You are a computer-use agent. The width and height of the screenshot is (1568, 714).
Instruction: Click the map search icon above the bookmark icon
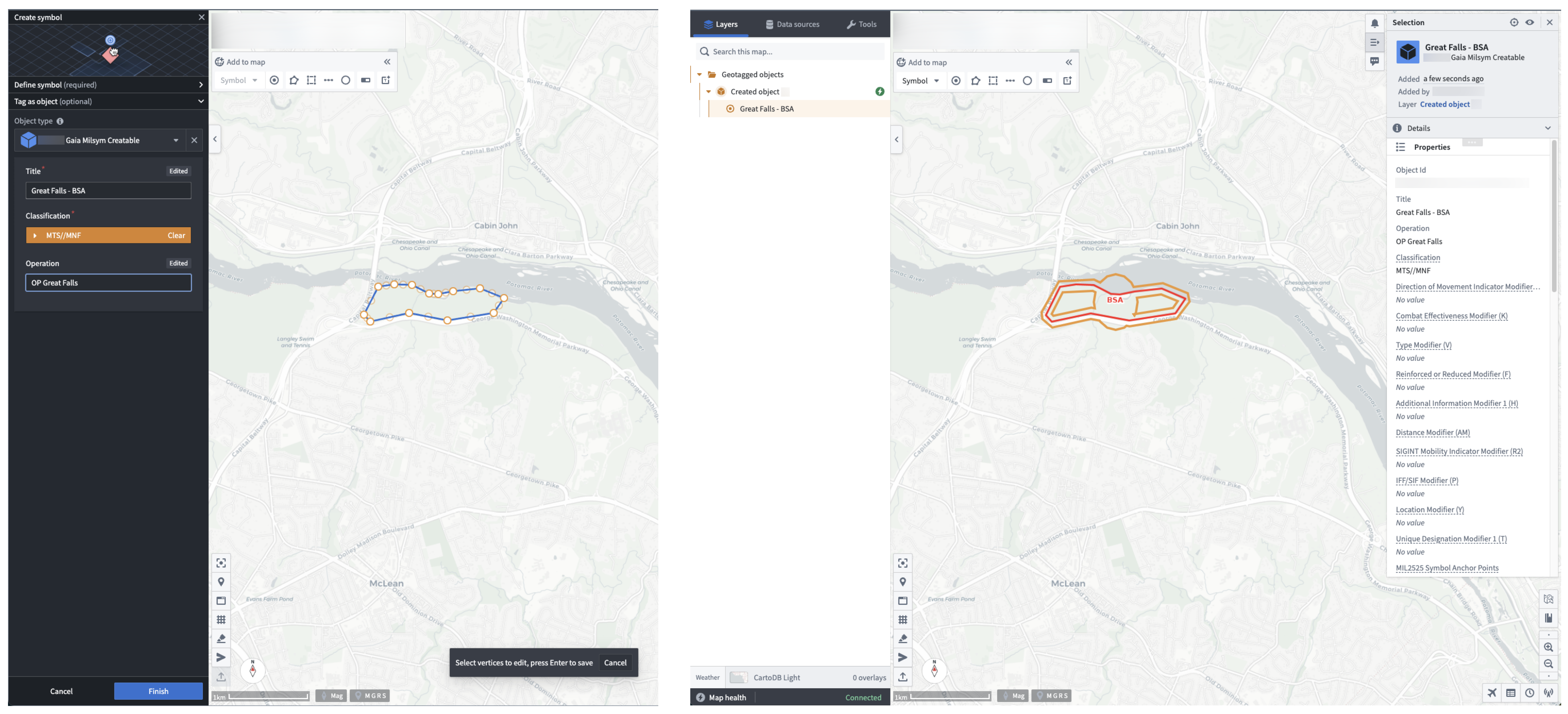(1548, 599)
